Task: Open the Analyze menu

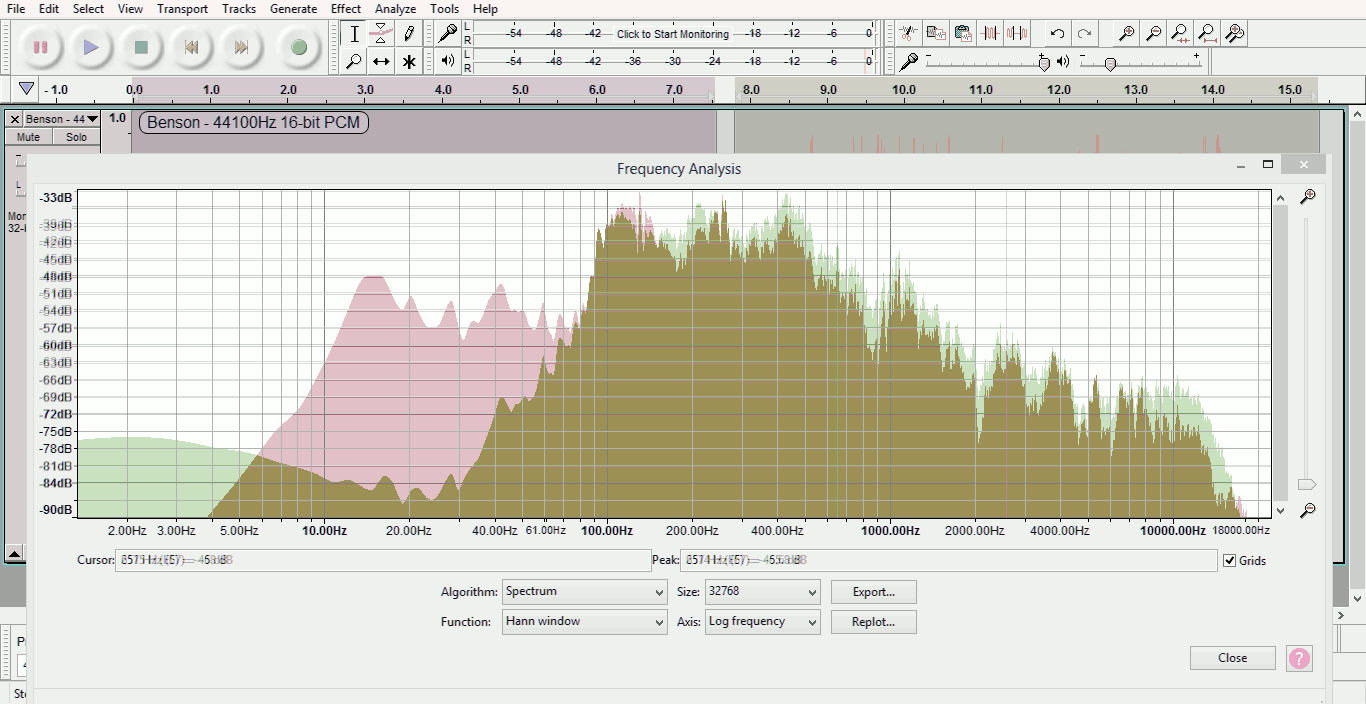Action: (x=395, y=9)
